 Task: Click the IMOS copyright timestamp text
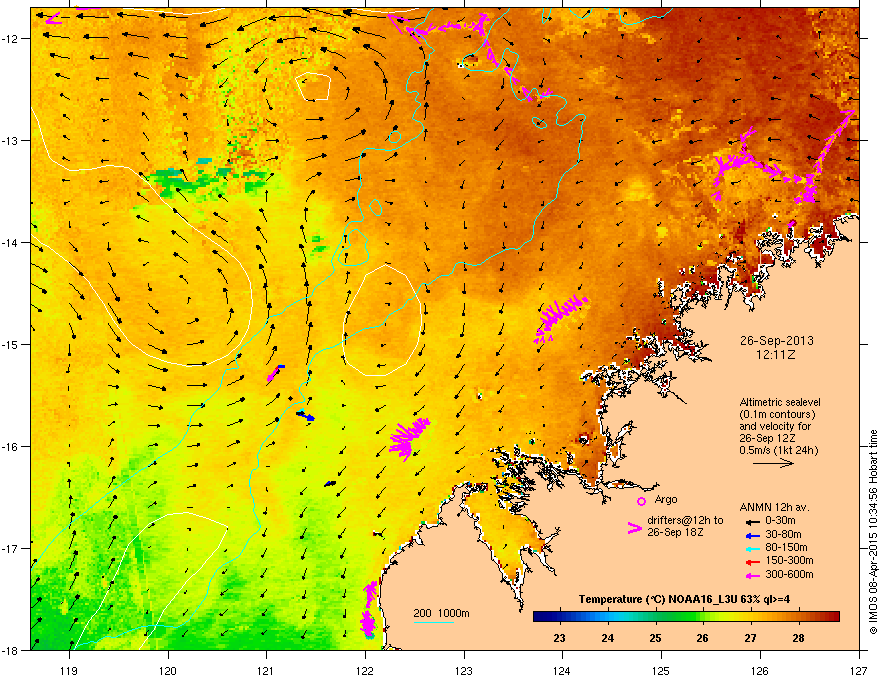873,532
